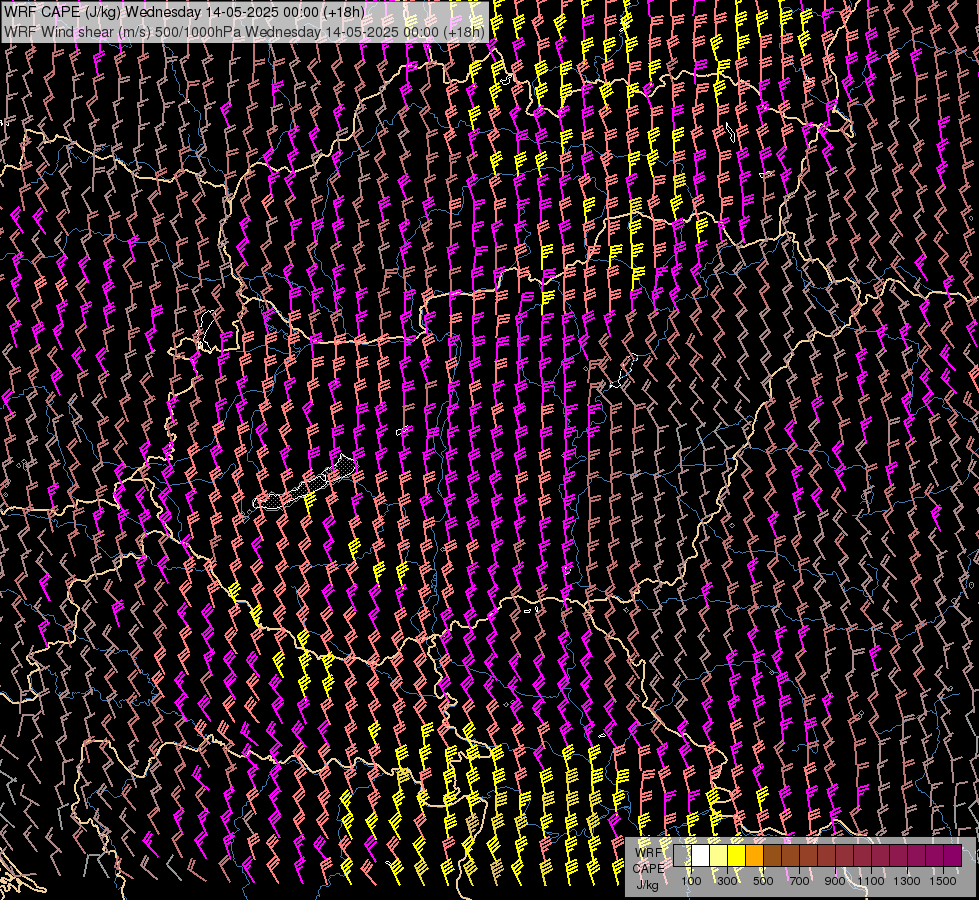Screen dimensions: 979x900
Task: Click the legend value 300
Action: point(727,881)
